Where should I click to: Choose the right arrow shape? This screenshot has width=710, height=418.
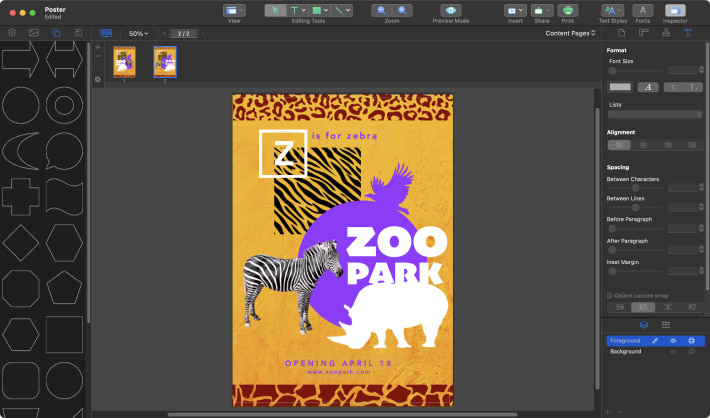pos(20,59)
